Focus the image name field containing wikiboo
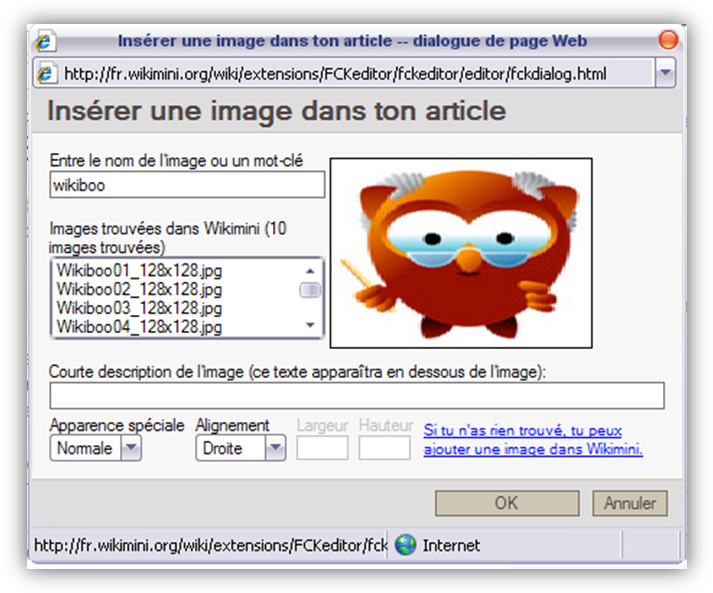The image size is (713, 593). coord(187,185)
